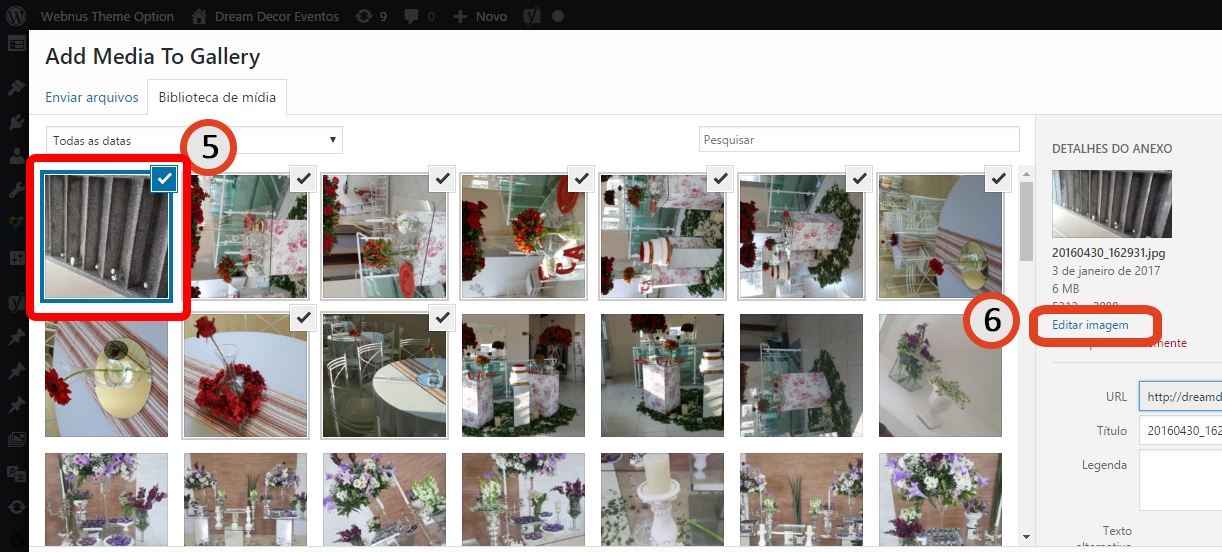The width and height of the screenshot is (1222, 552).
Task: Toggle checkmark on white chairs glass table thumbnail
Action: pos(443,317)
